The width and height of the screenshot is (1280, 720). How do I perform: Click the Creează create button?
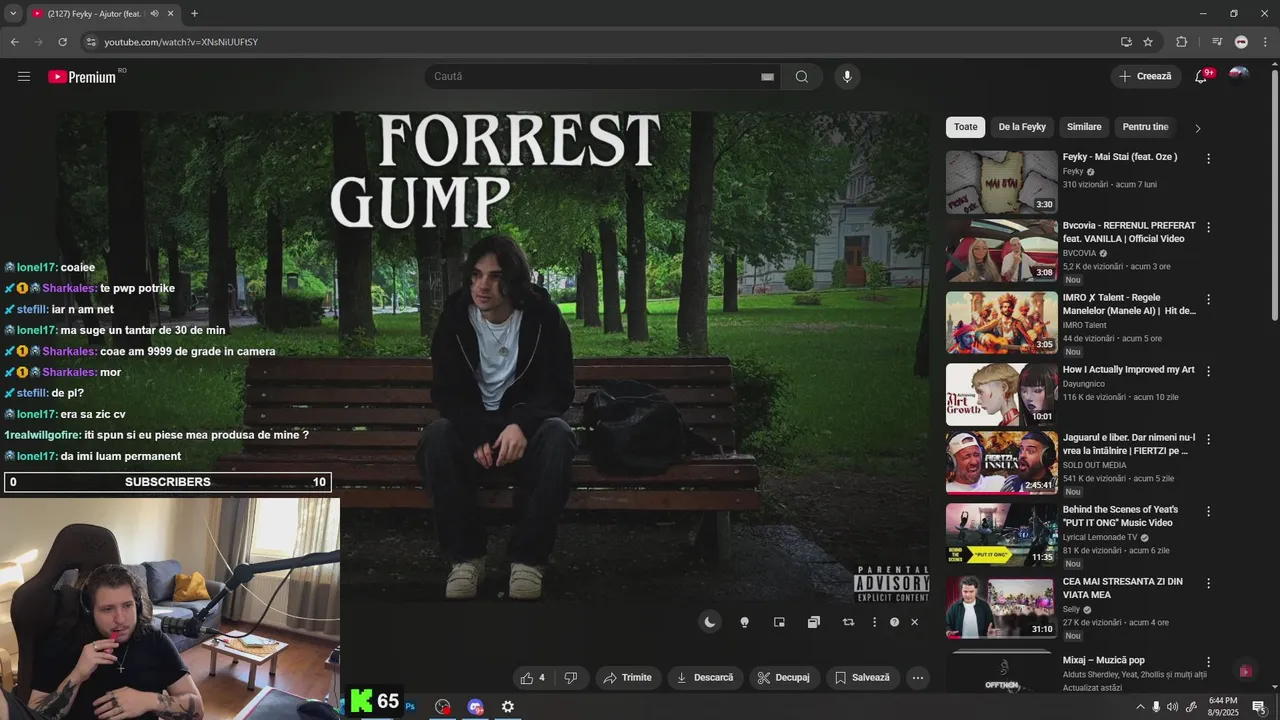click(x=1146, y=76)
